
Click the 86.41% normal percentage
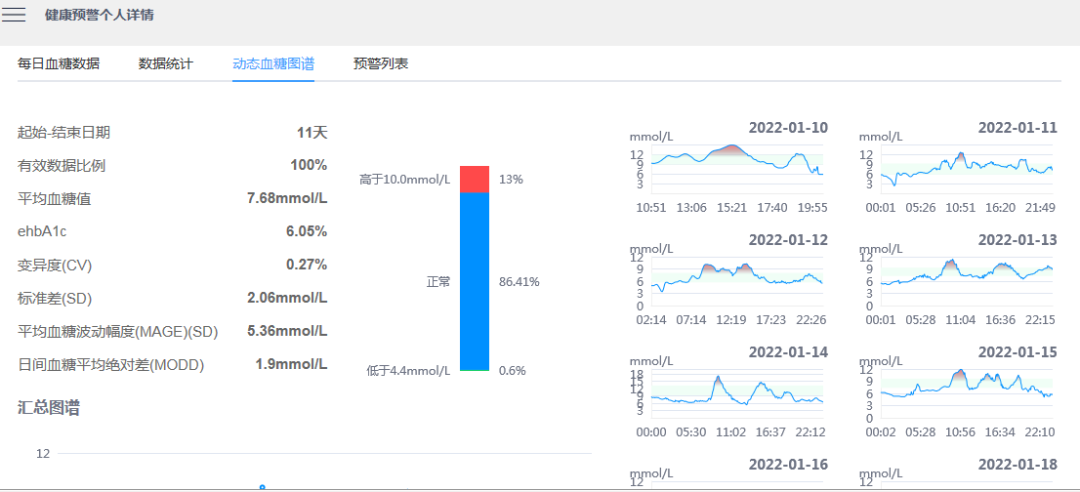pos(519,282)
